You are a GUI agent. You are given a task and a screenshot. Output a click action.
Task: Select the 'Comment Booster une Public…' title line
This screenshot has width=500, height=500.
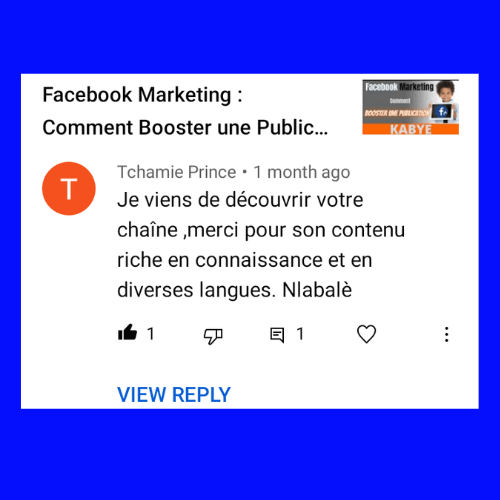click(185, 128)
